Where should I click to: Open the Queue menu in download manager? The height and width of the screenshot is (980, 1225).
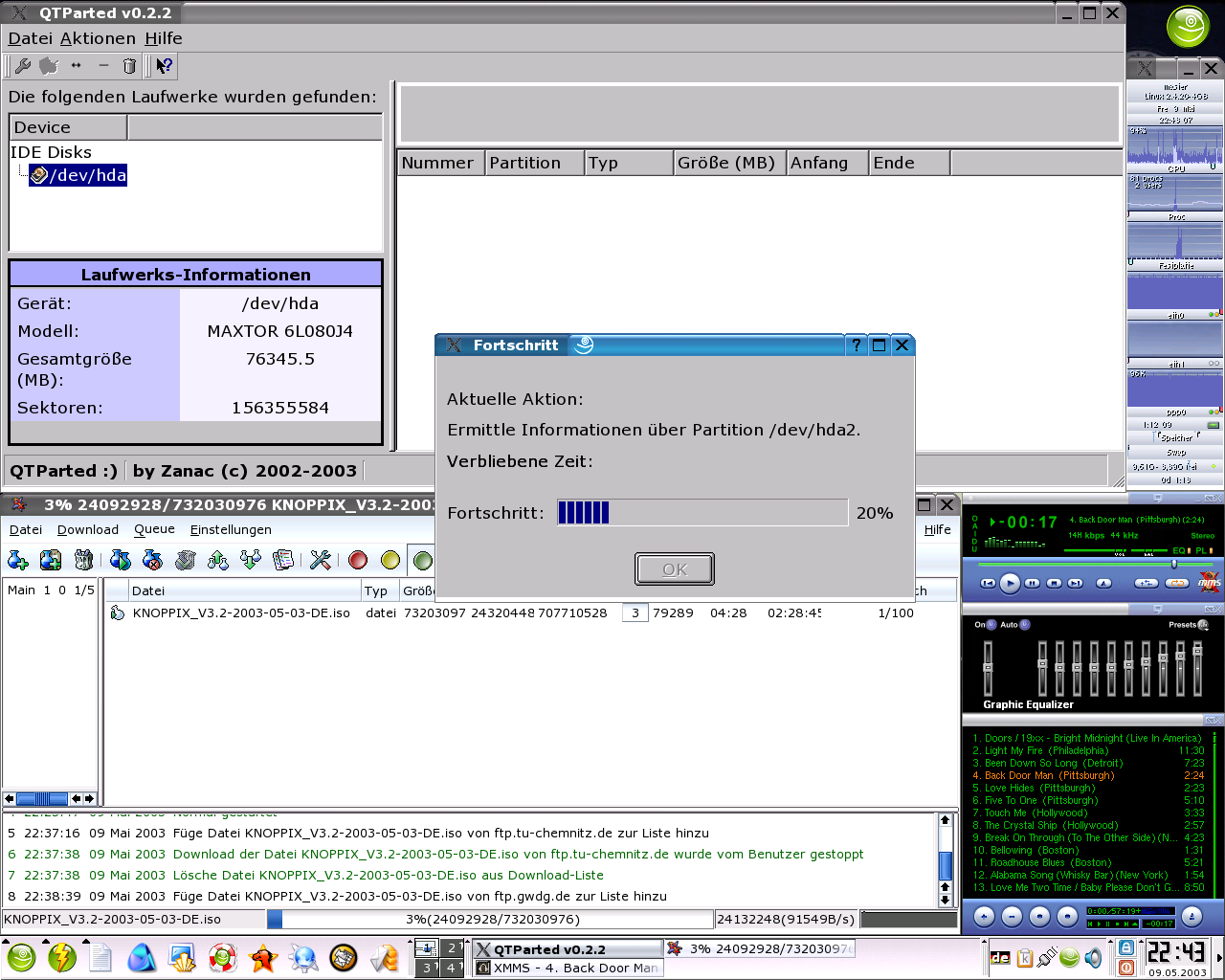click(154, 529)
